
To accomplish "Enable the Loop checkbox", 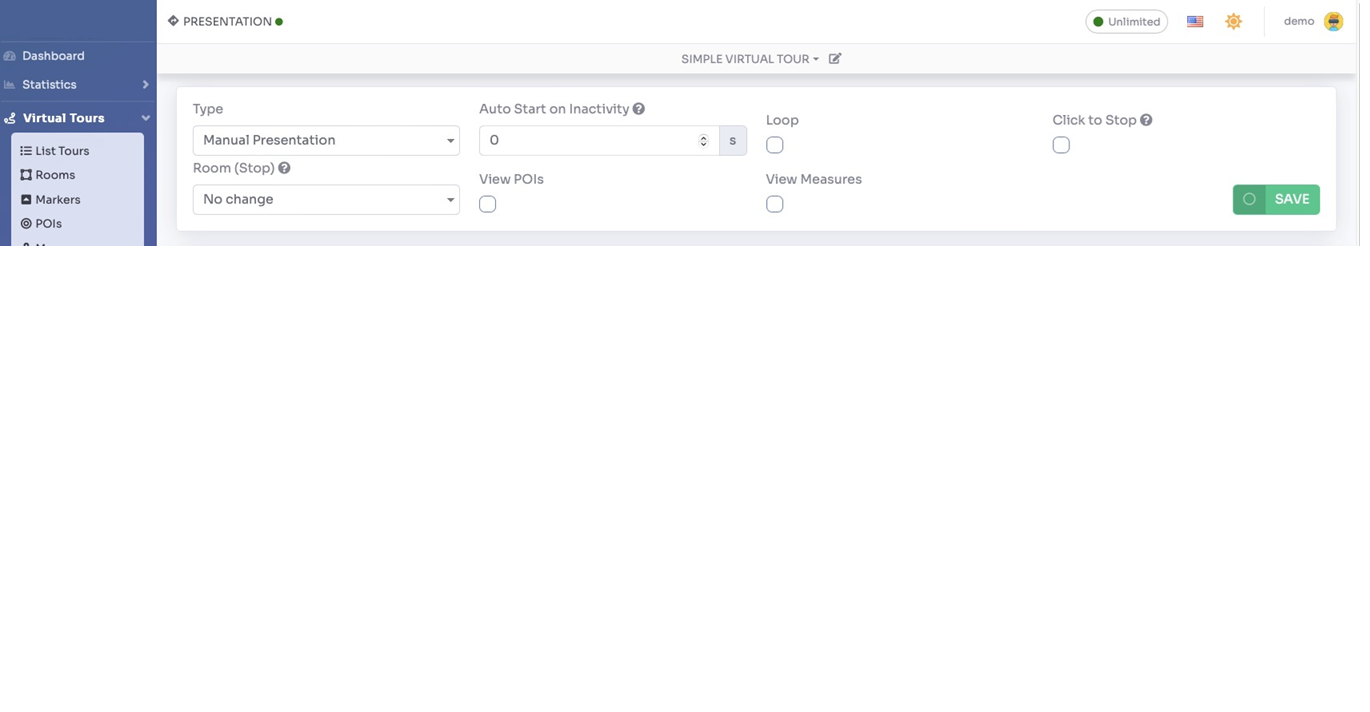I will tap(774, 145).
